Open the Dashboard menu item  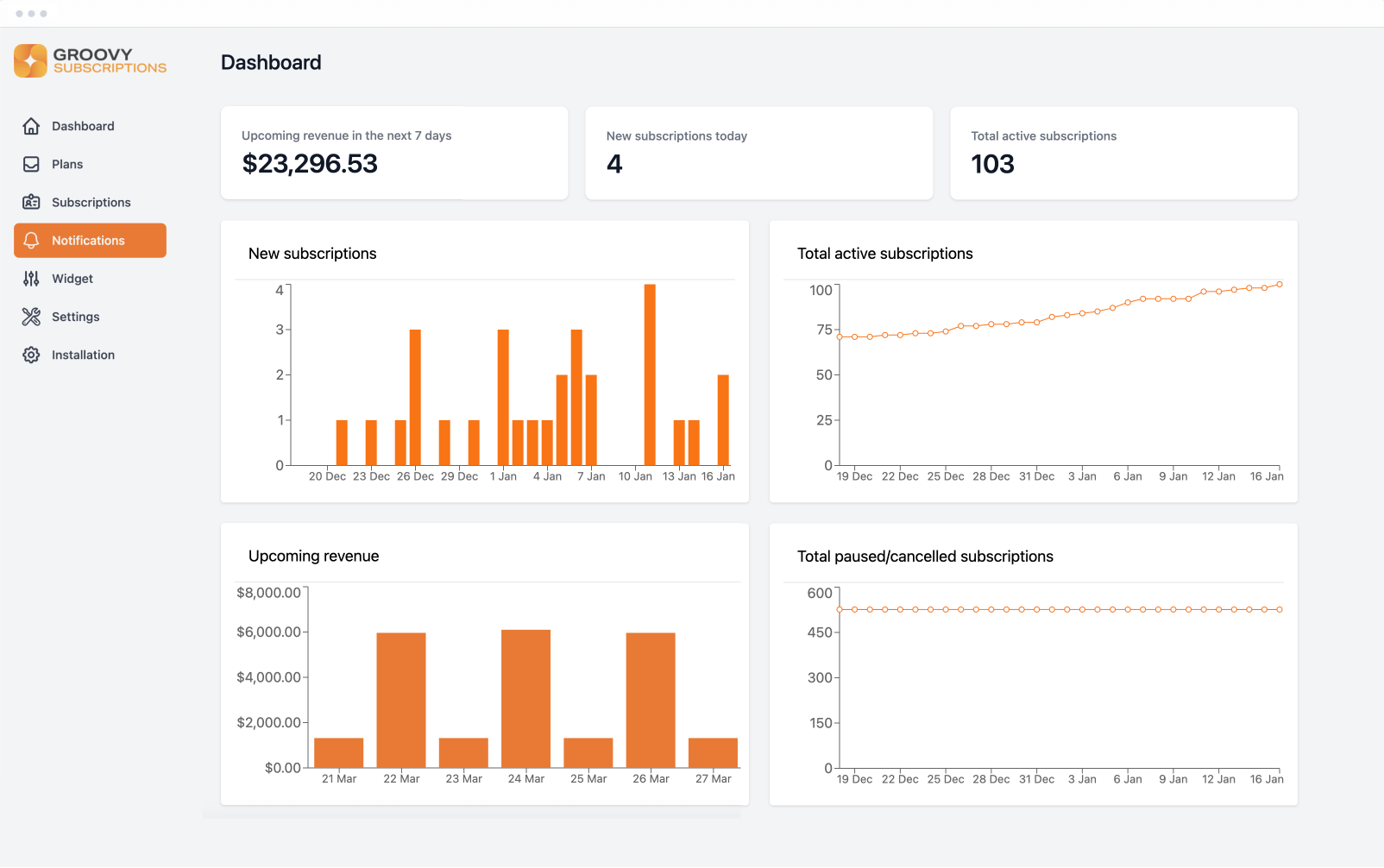click(x=90, y=126)
